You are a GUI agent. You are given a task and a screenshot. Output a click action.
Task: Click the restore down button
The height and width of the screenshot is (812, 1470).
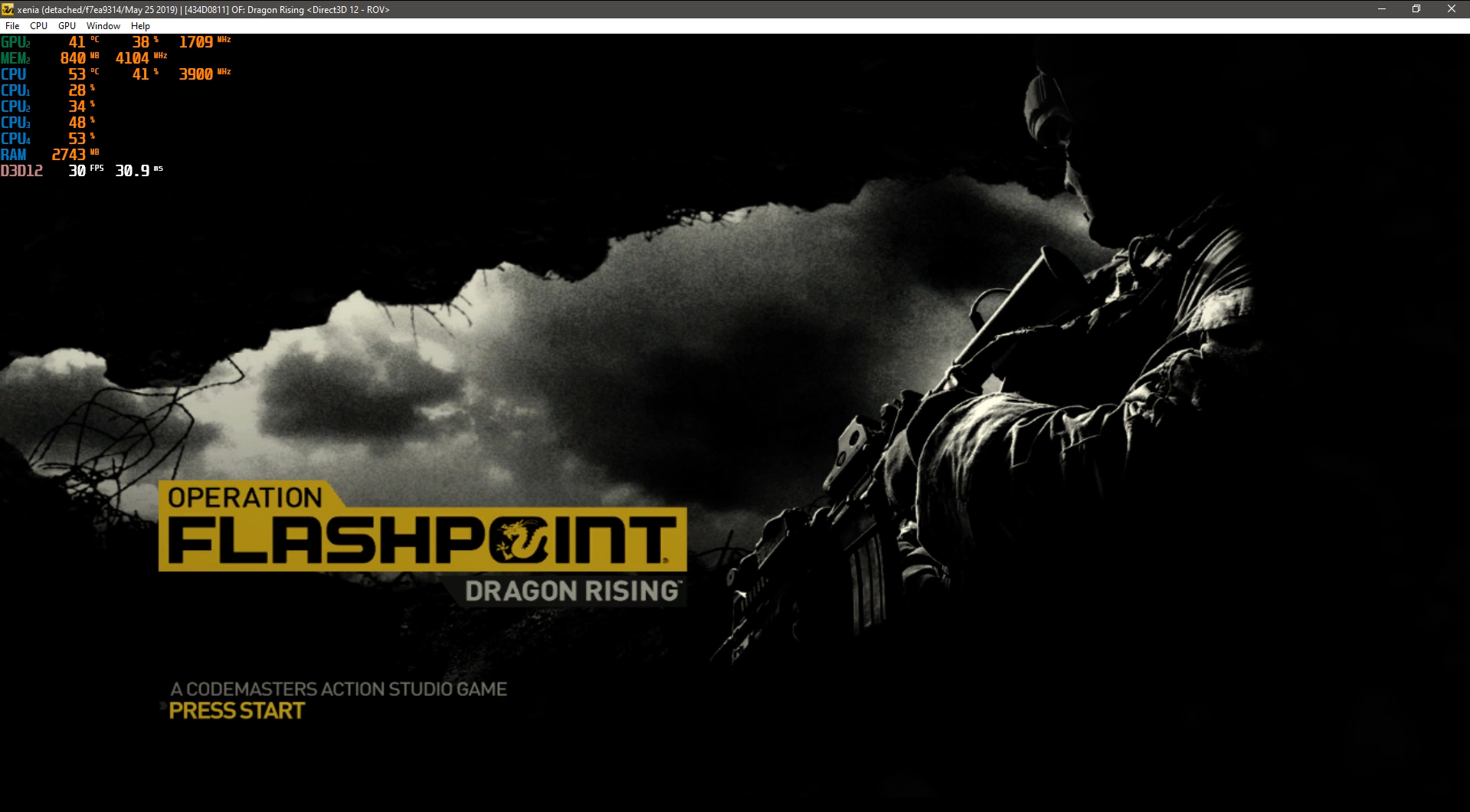(x=1416, y=9)
